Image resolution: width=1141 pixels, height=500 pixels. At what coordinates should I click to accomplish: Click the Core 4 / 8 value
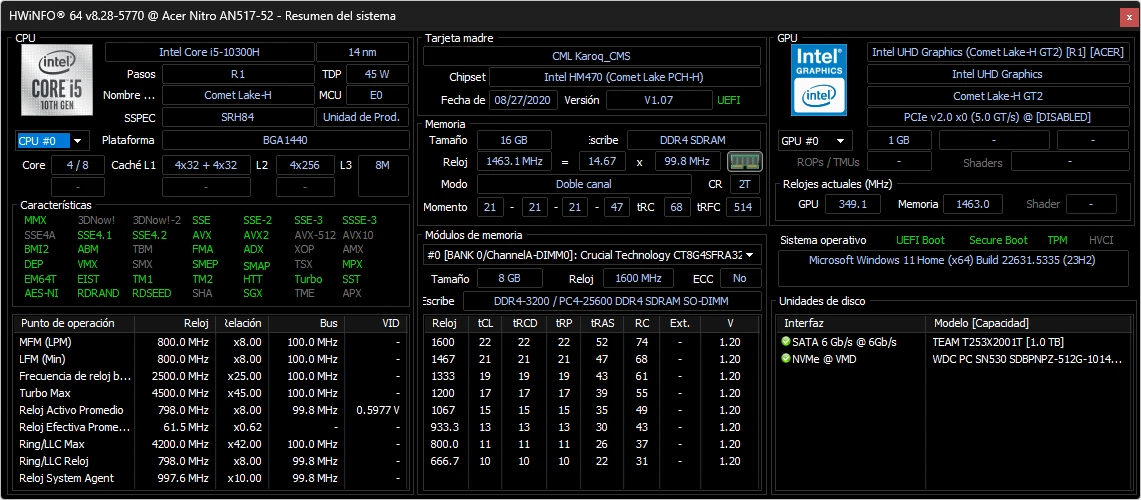[77, 165]
